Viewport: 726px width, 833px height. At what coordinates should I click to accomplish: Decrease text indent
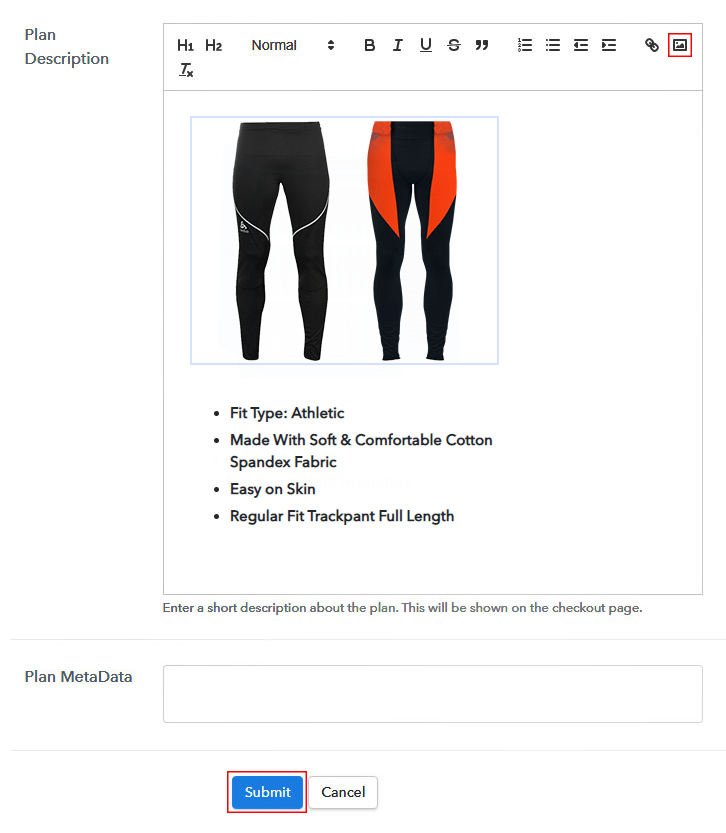581,46
